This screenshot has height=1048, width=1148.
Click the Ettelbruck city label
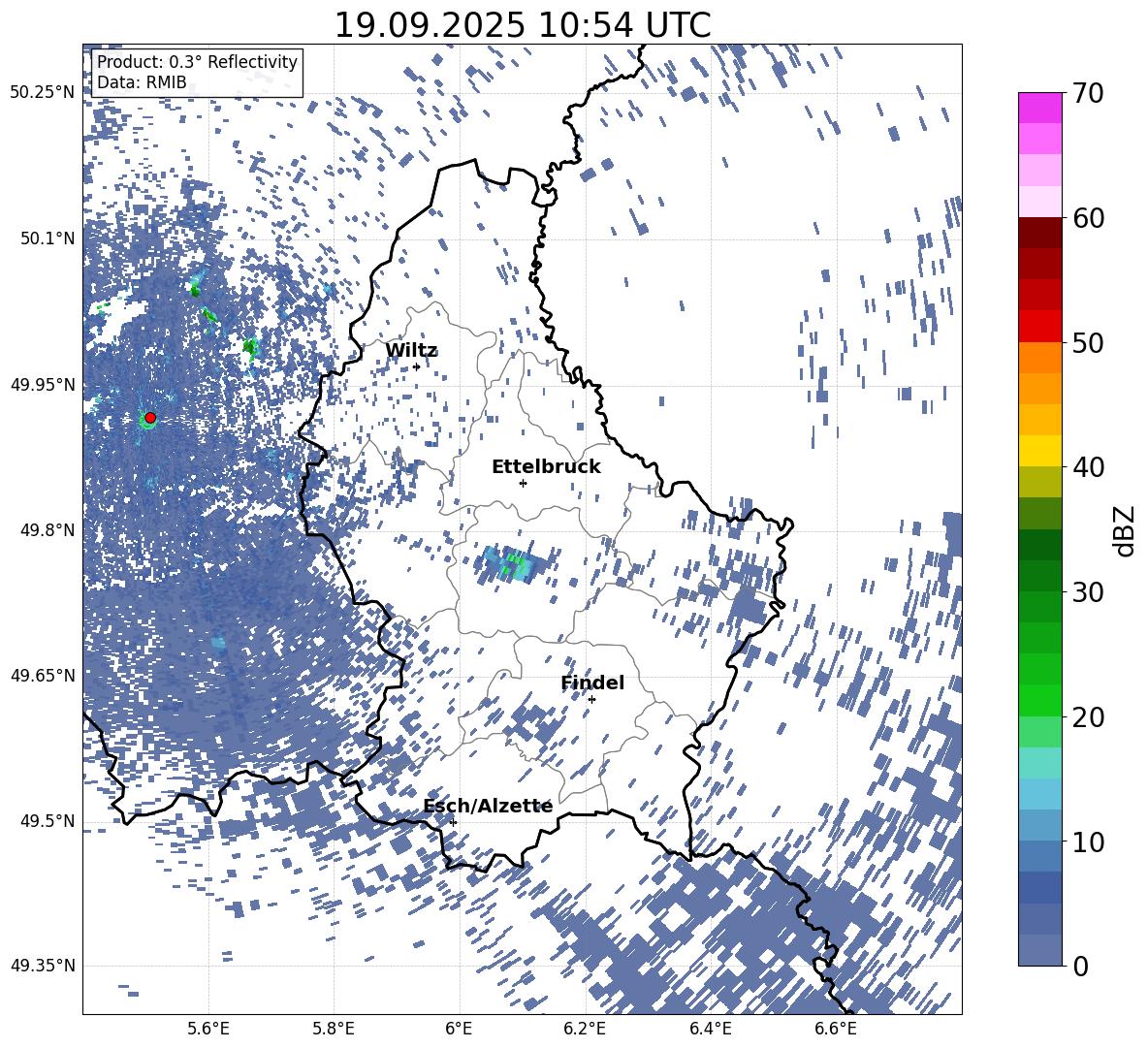[x=546, y=467]
